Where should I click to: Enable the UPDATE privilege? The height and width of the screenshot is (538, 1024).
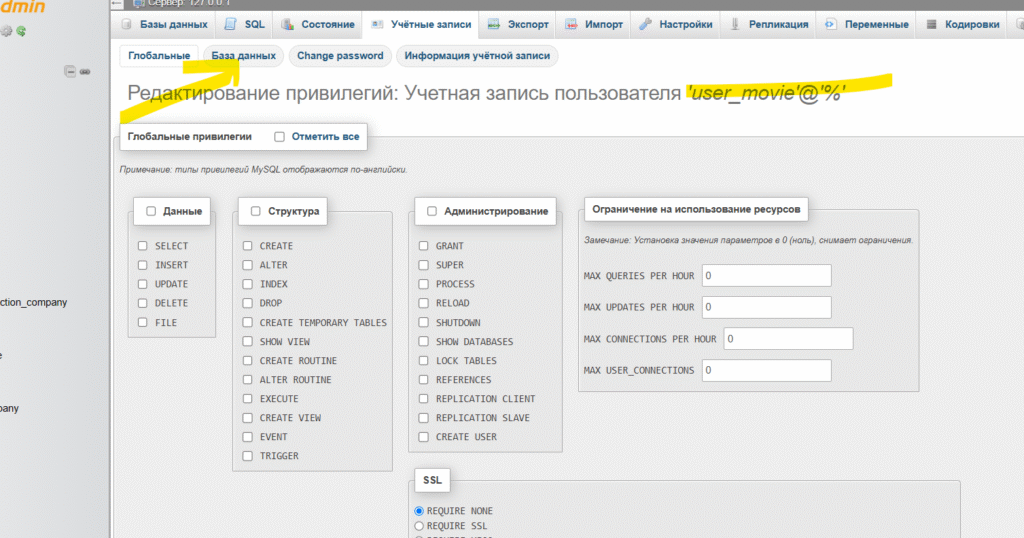(x=142, y=284)
